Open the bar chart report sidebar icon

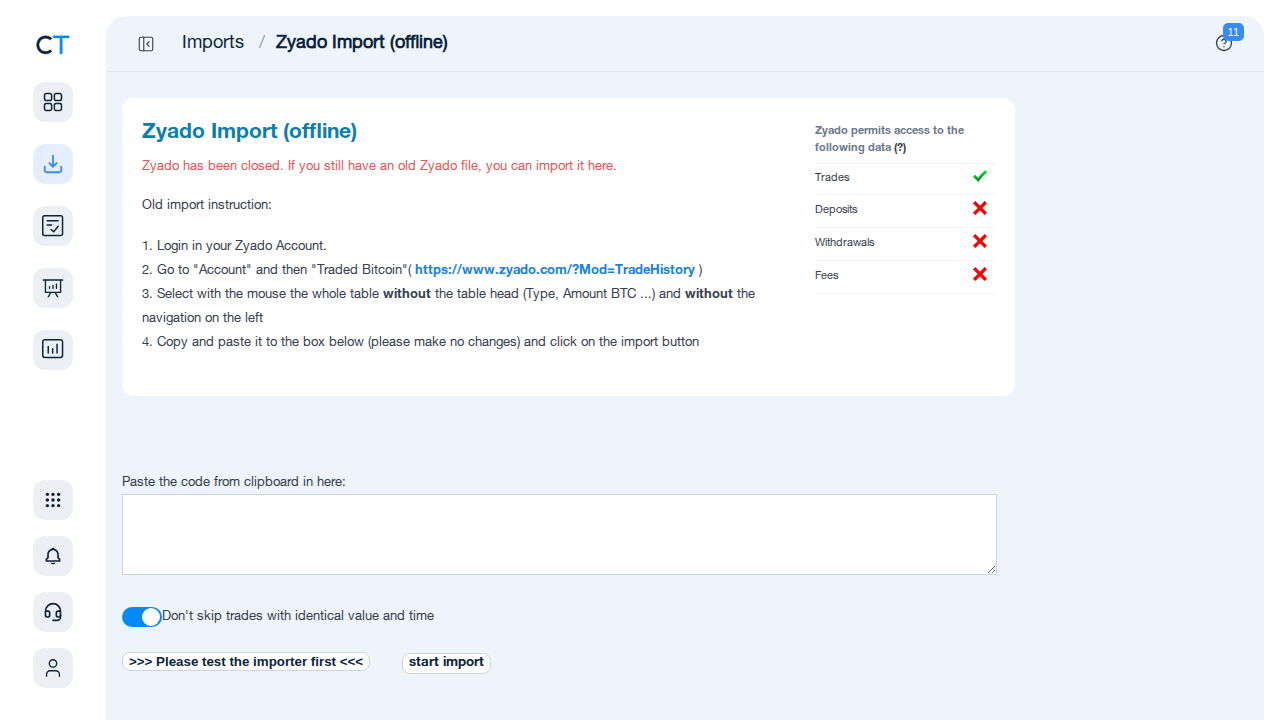click(x=53, y=350)
